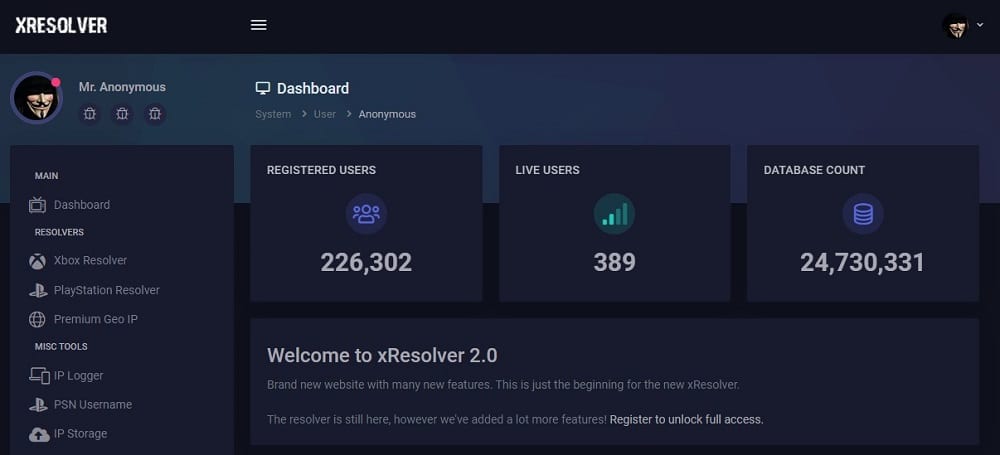
Task: Click the 226,302 registered users value
Action: (366, 262)
